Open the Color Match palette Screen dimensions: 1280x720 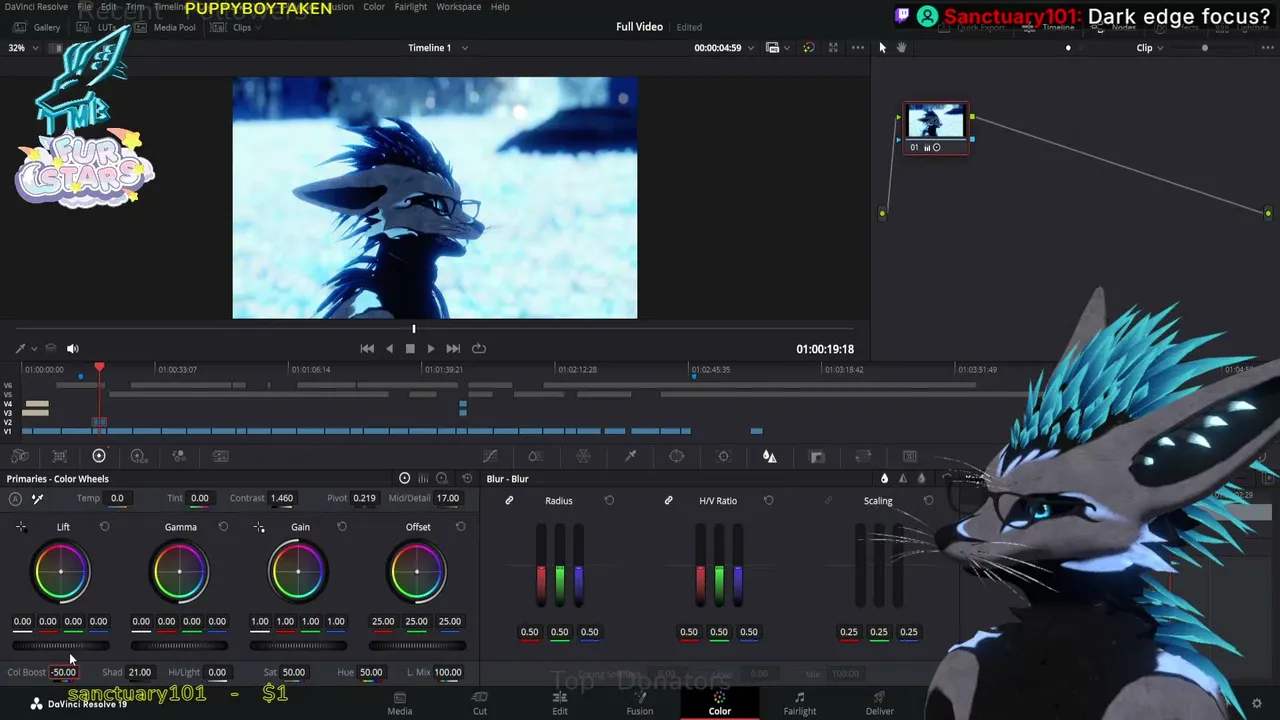pos(60,456)
